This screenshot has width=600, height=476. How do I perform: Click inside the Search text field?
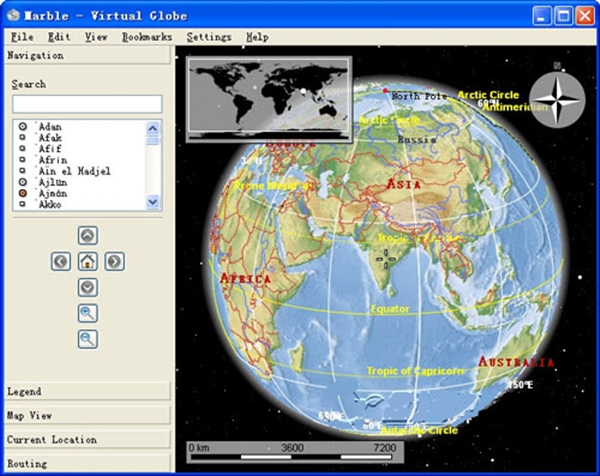[86, 104]
